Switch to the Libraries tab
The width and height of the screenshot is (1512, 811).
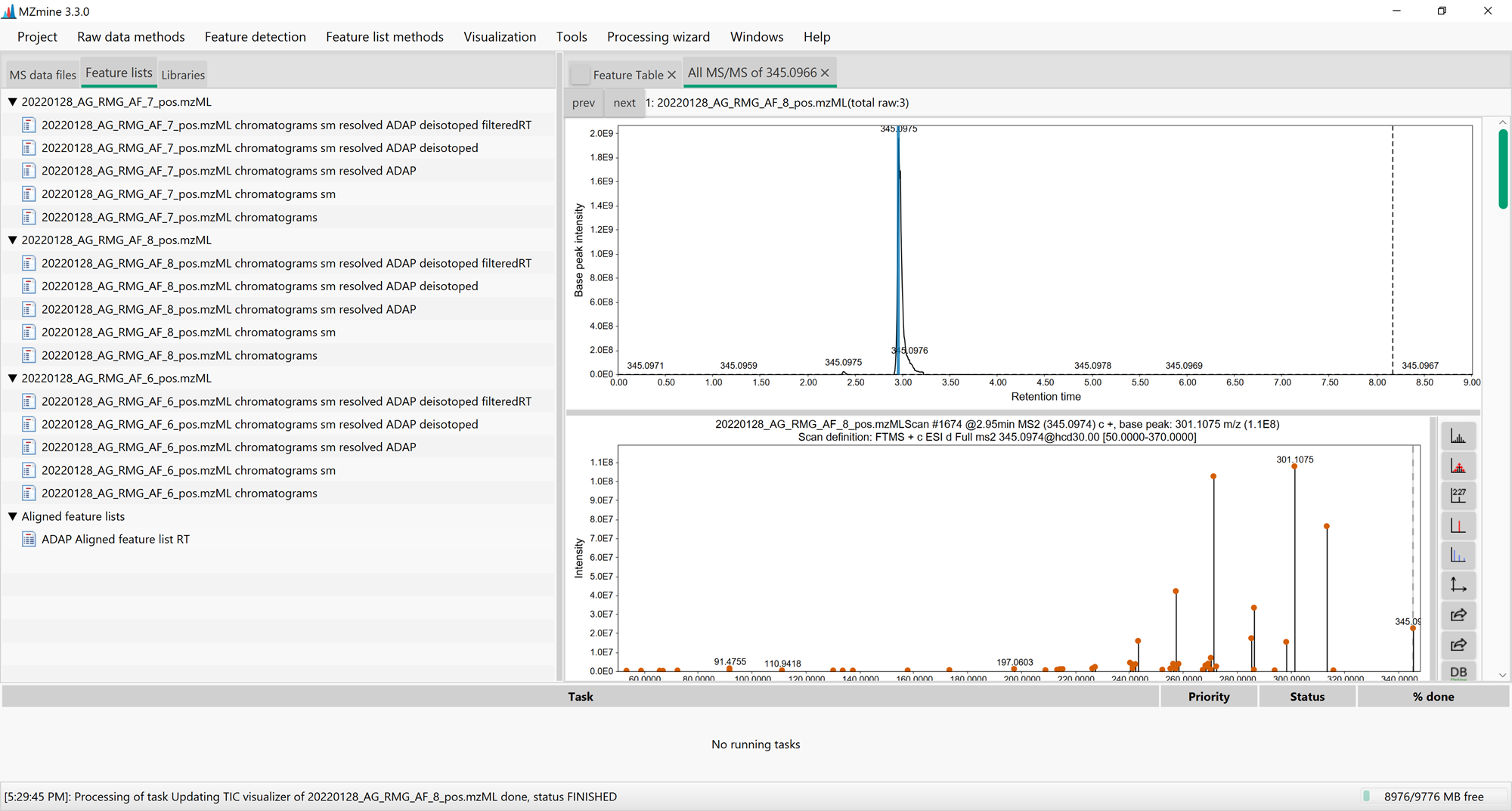pos(183,74)
